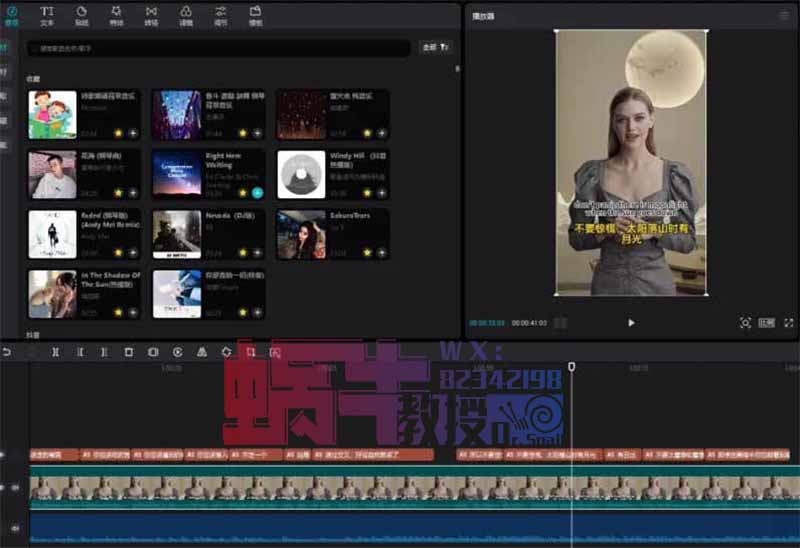The image size is (800, 548).
Task: Open the Filters tab icon
Action: point(186,15)
